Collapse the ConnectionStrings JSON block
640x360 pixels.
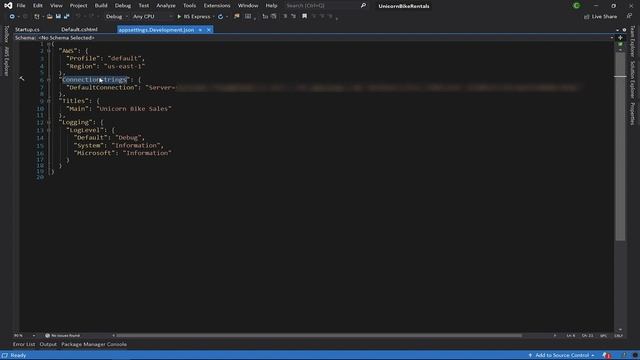tap(49, 80)
